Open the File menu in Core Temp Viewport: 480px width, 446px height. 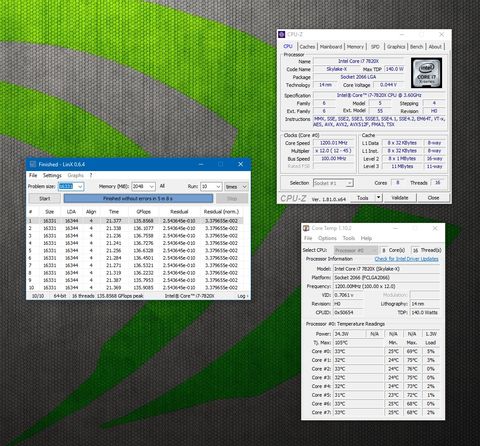click(308, 238)
